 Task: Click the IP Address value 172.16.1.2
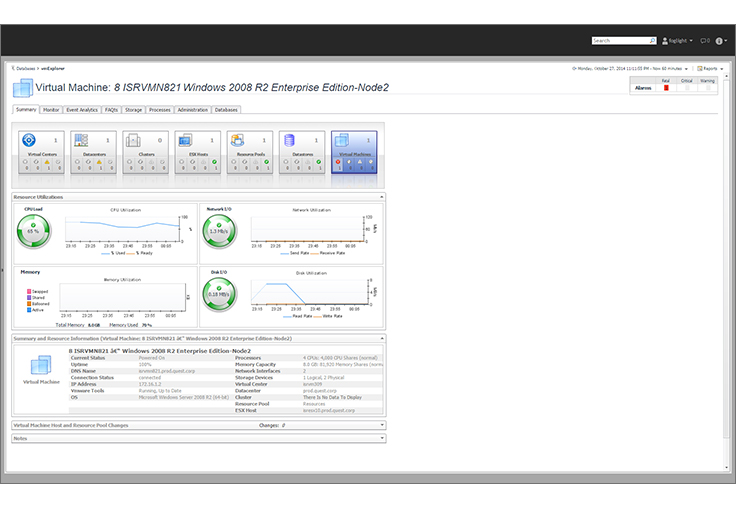[150, 384]
